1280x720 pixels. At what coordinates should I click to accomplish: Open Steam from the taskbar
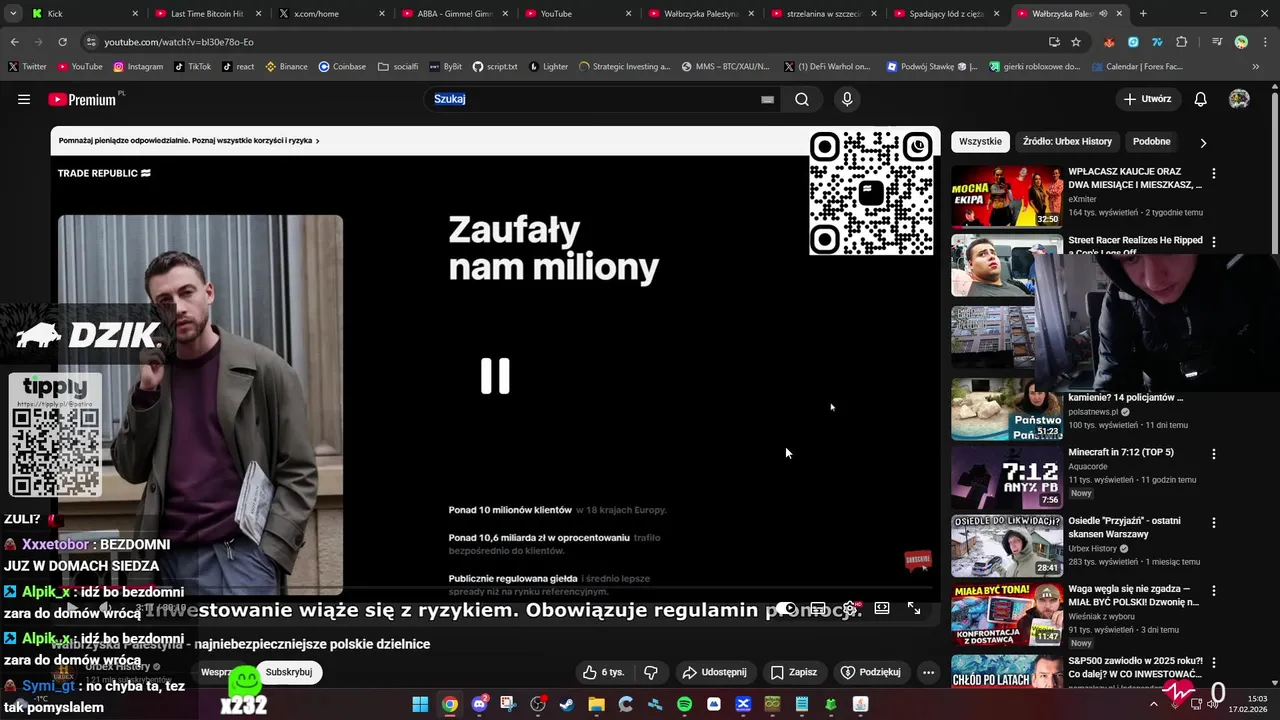coord(567,704)
